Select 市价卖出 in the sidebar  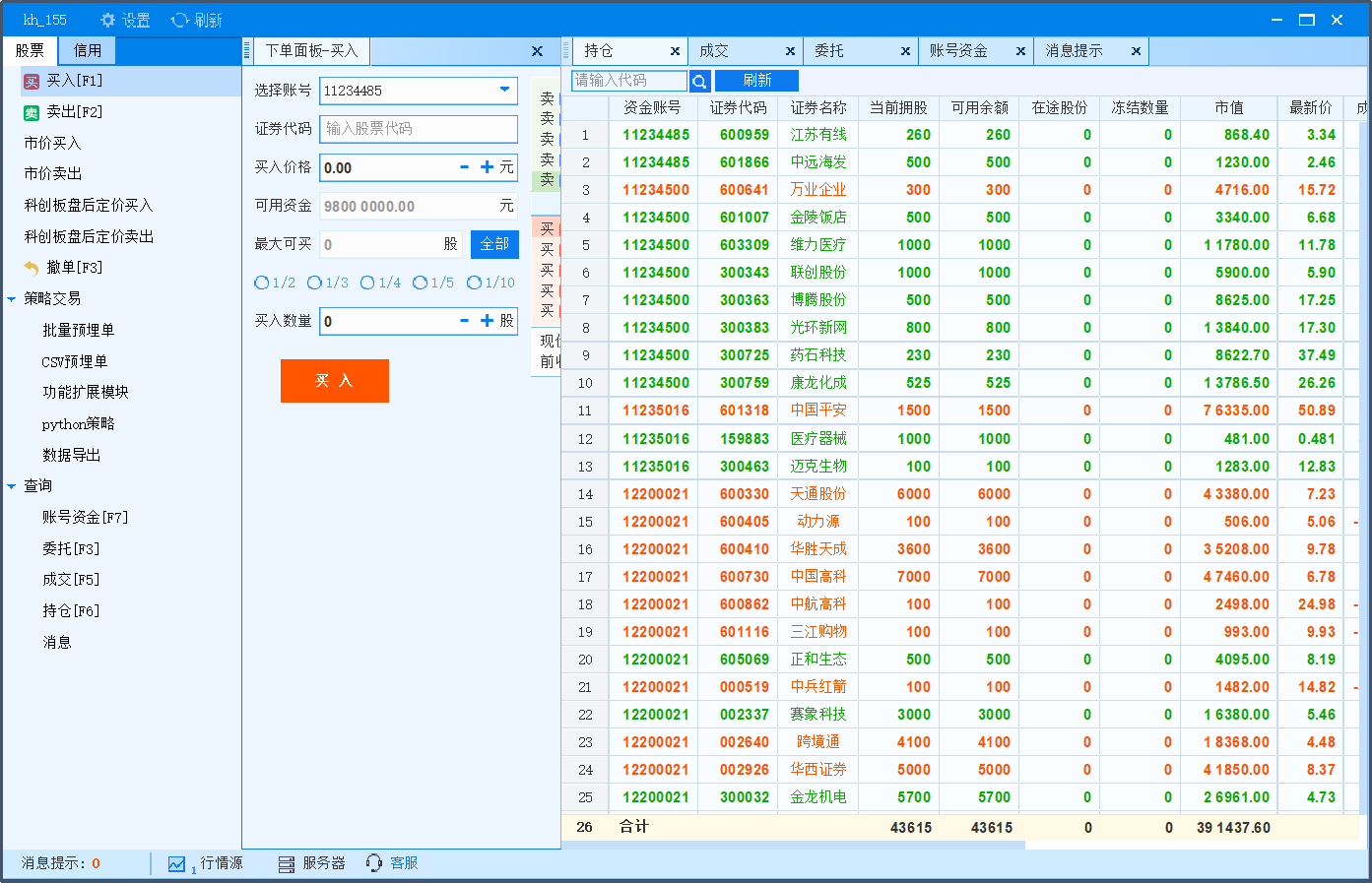pyautogui.click(x=52, y=174)
